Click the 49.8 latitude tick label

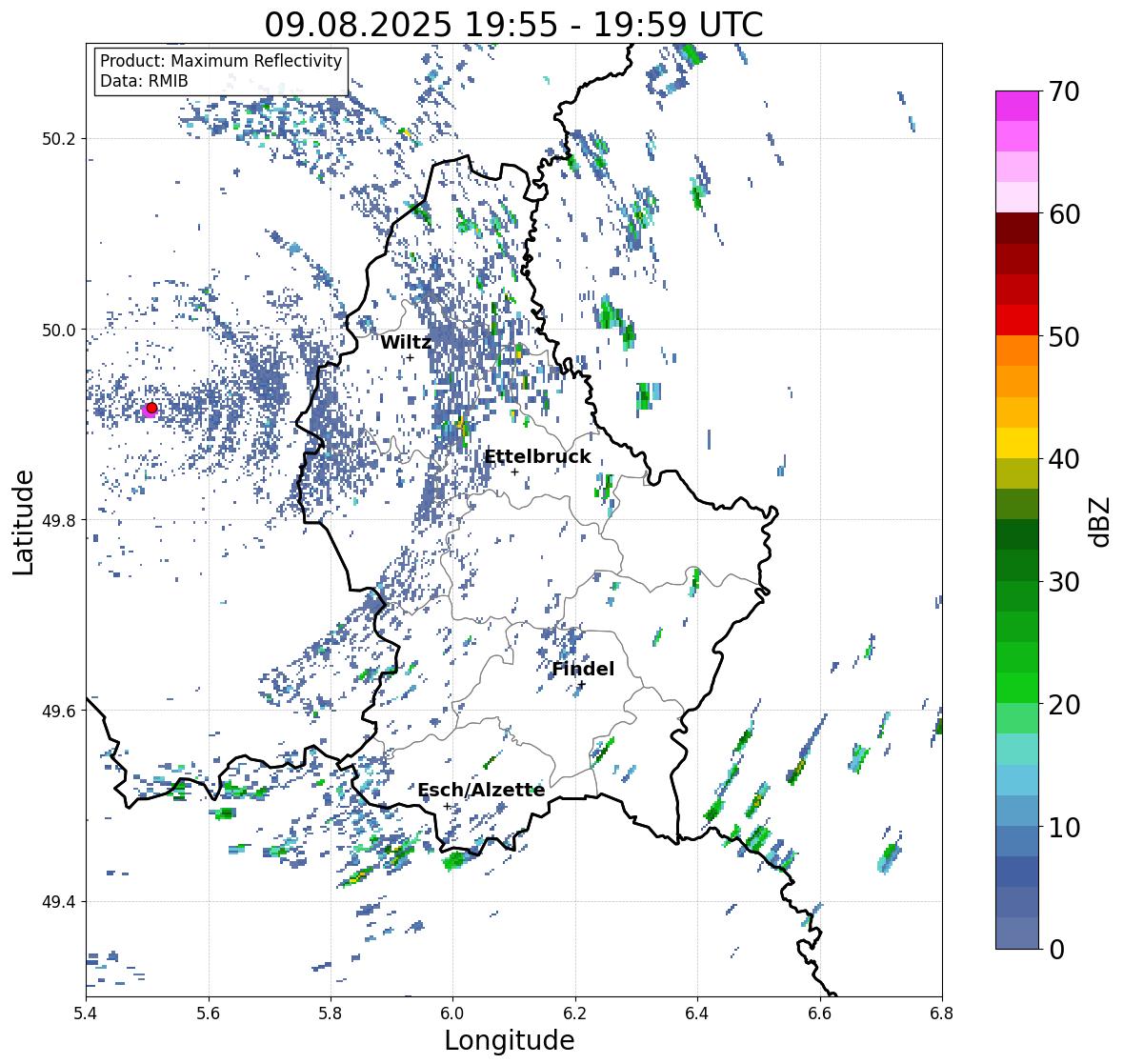59,520
